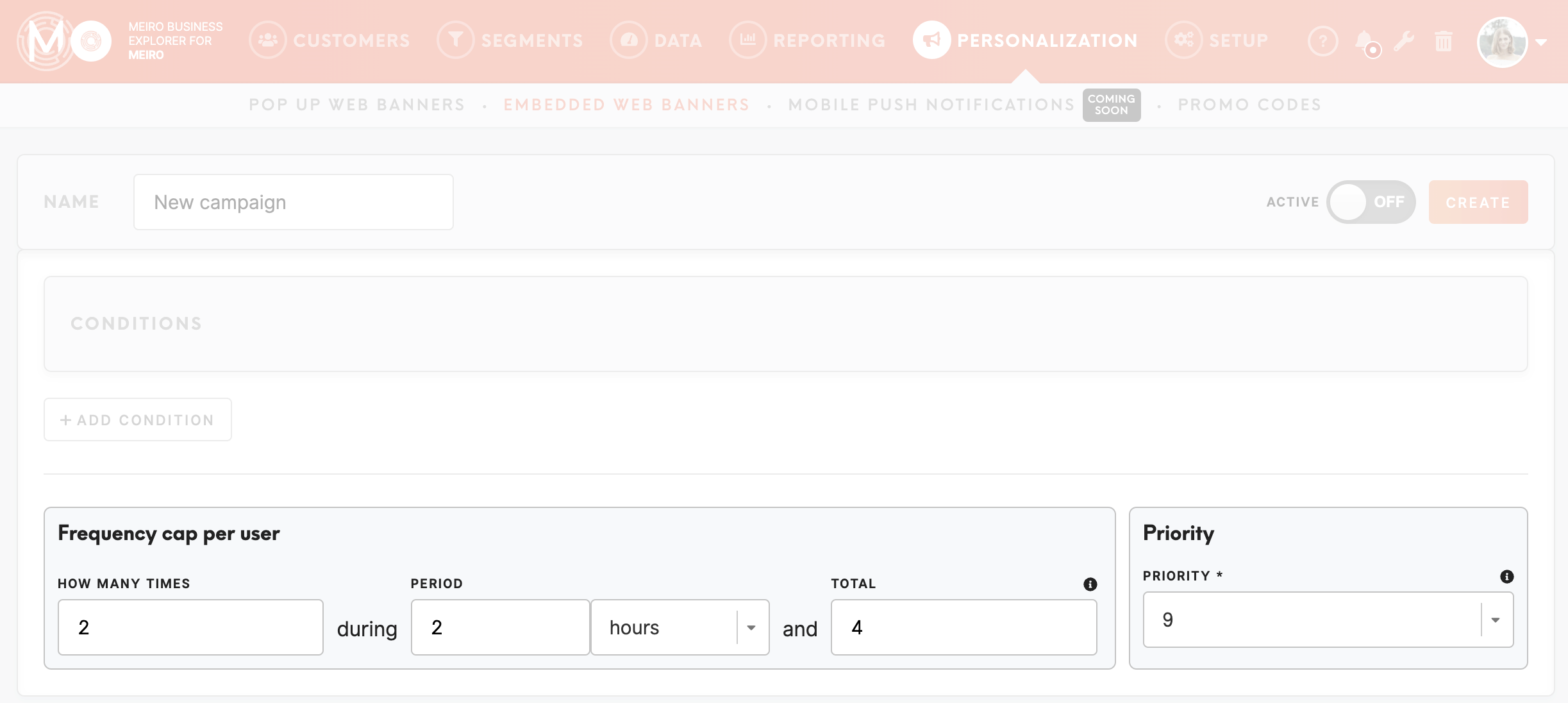The image size is (1568, 703).
Task: Click the Add Condition button
Action: [138, 419]
